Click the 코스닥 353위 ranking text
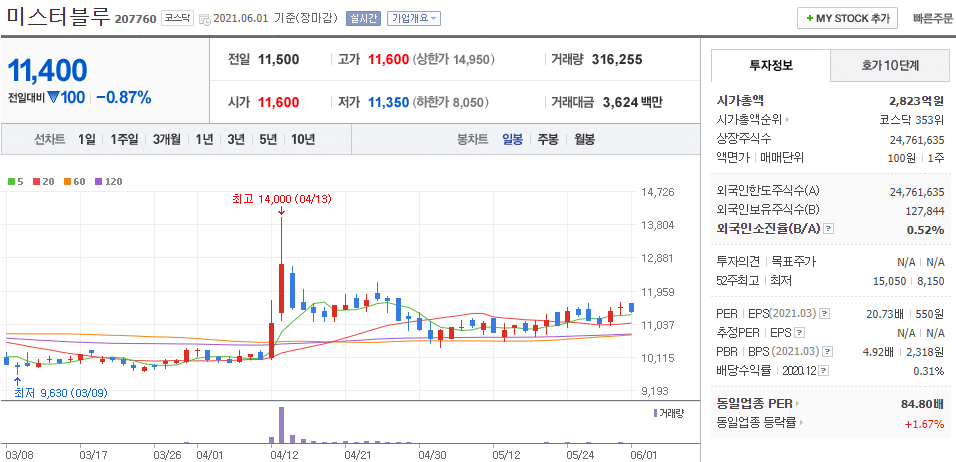Image resolution: width=956 pixels, height=462 pixels. [911, 120]
